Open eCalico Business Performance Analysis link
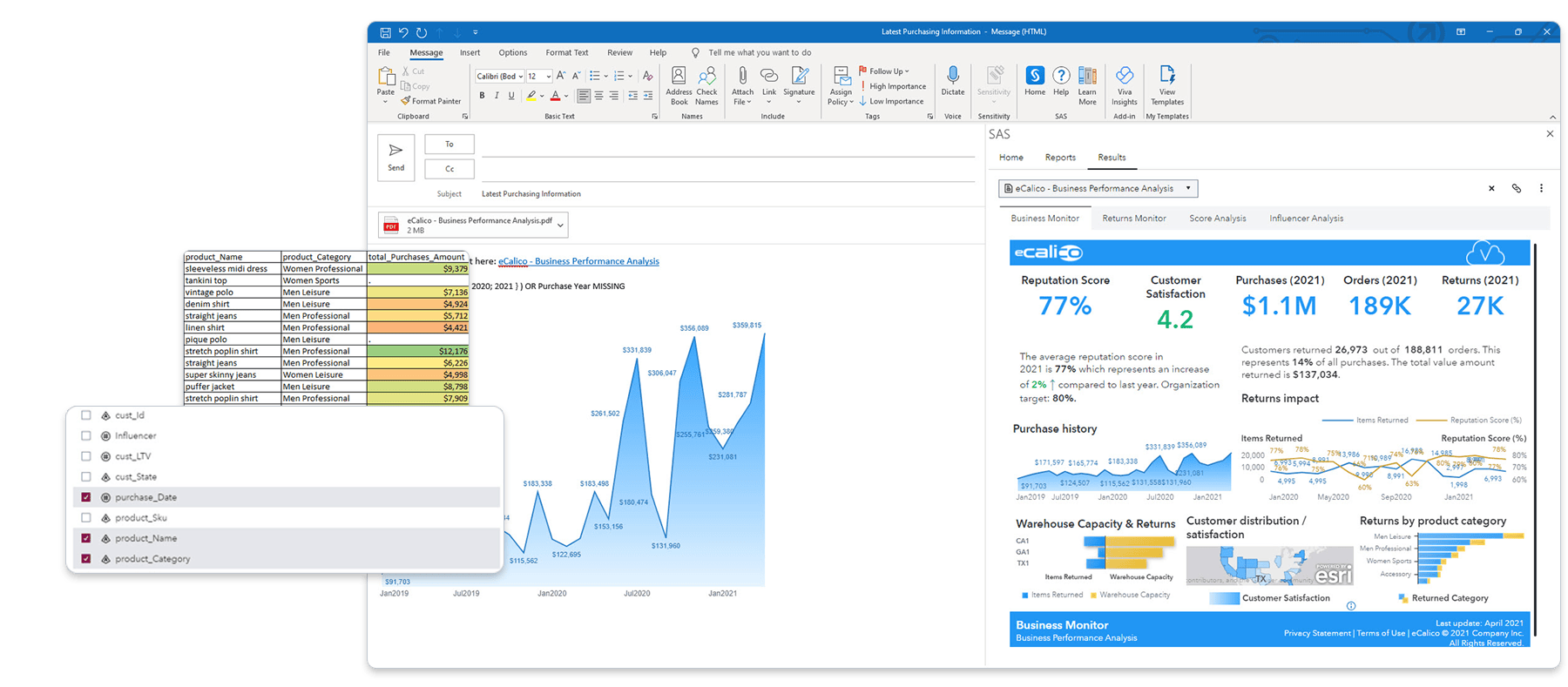The image size is (1568, 687). coord(578,261)
